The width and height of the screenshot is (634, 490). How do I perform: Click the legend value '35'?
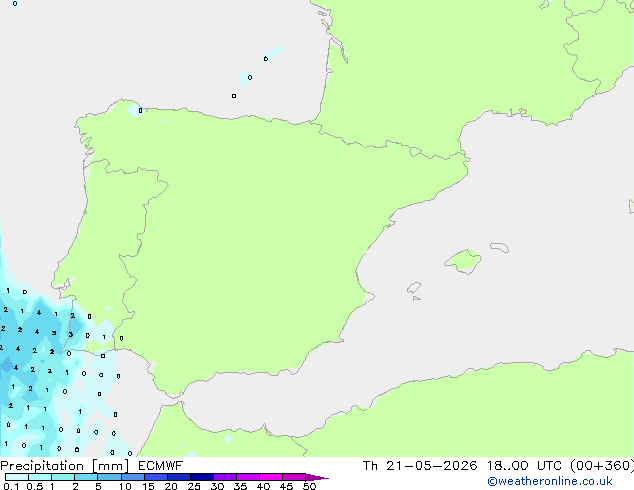pyautogui.click(x=240, y=486)
